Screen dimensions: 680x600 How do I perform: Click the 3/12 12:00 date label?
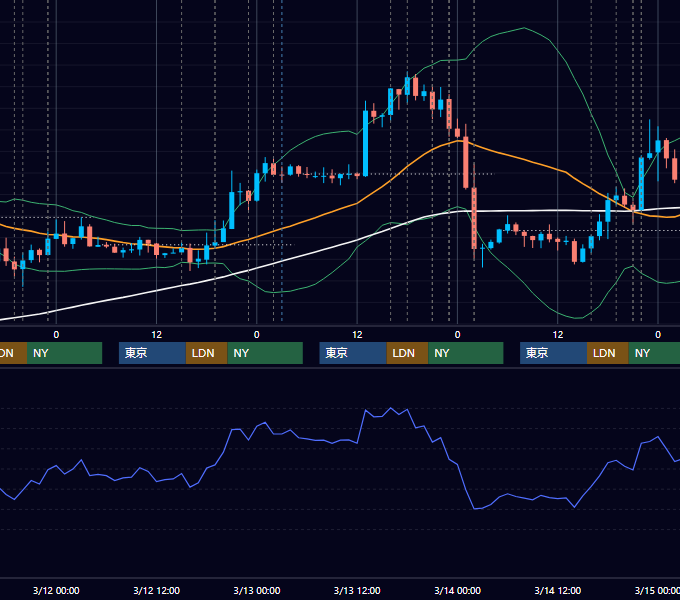(157, 590)
